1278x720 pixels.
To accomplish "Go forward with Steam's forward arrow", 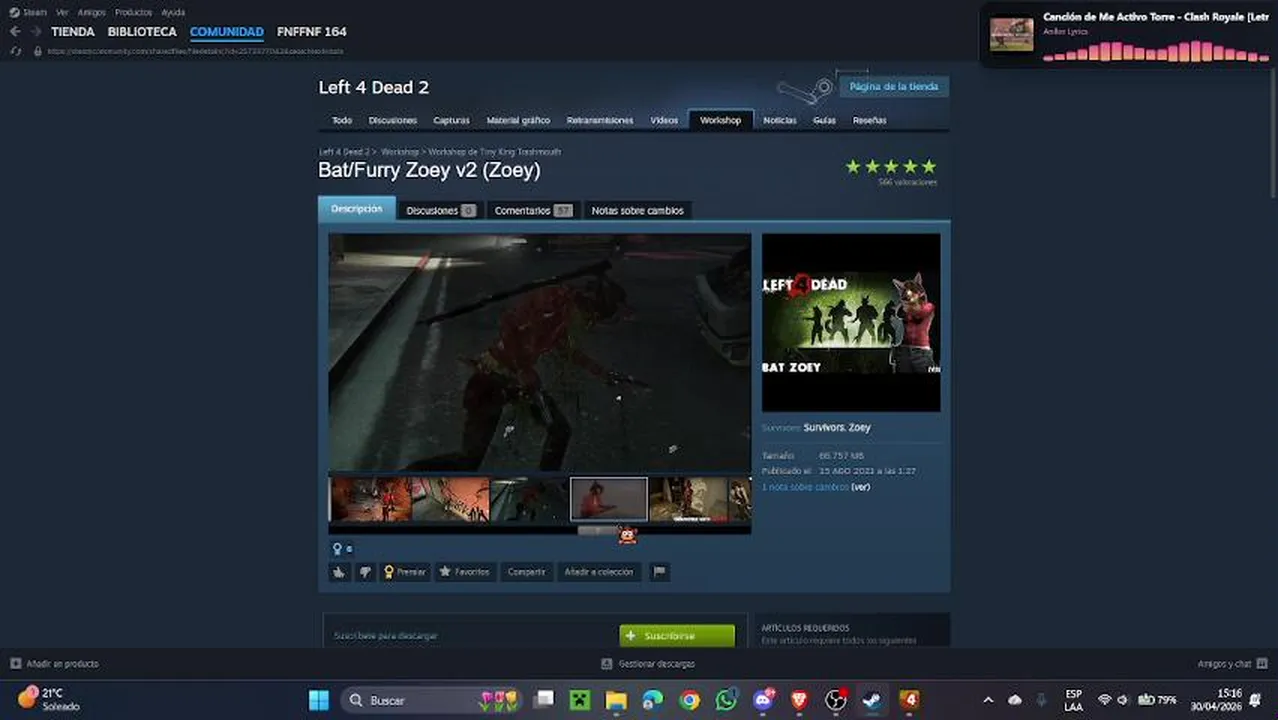I will click(x=36, y=31).
